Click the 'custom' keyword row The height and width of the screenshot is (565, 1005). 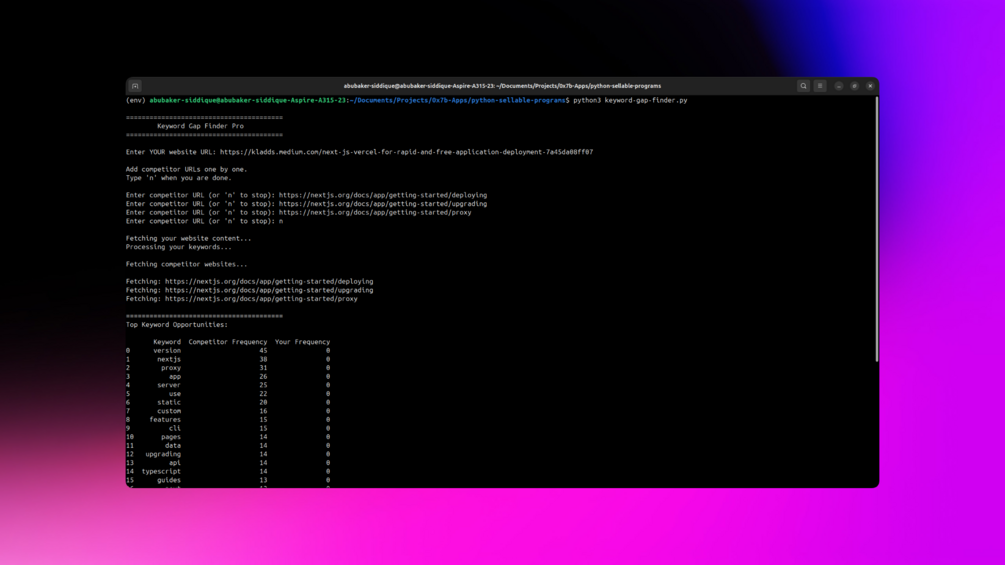228,411
